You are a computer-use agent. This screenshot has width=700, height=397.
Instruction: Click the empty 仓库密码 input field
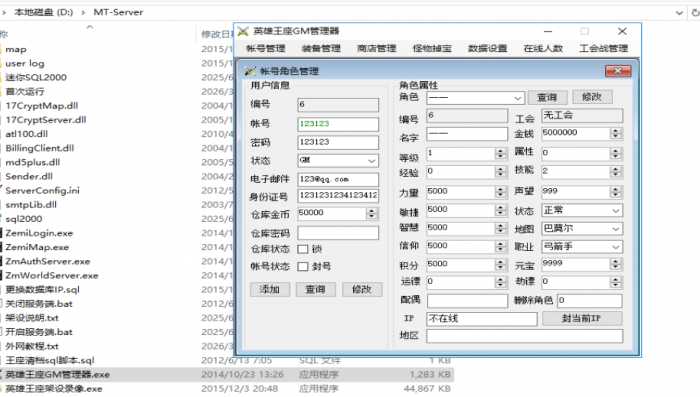(338, 233)
